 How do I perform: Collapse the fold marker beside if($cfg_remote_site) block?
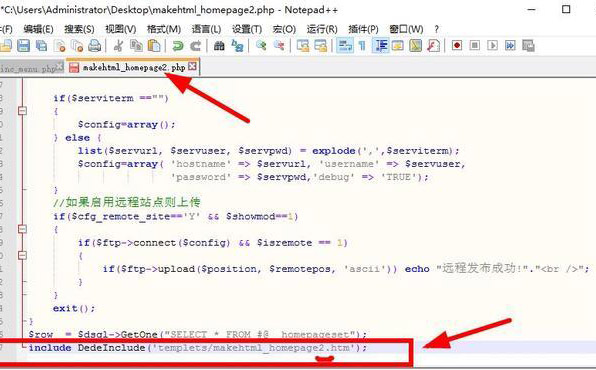(22, 229)
